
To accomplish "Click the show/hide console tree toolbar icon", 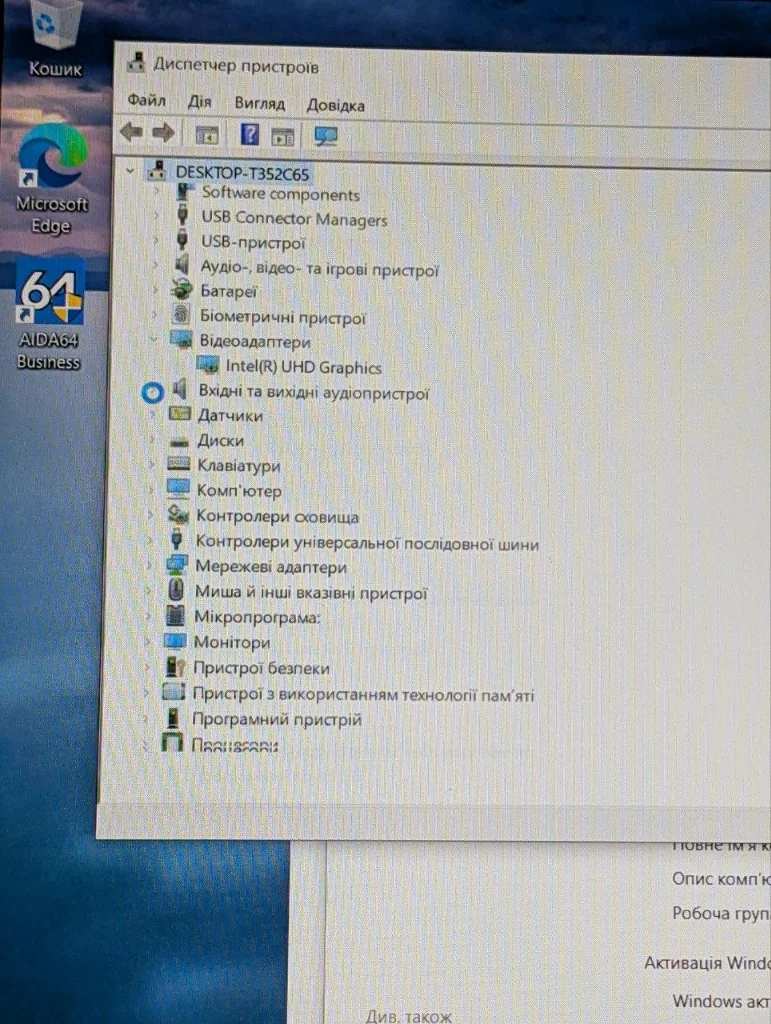I will point(207,135).
